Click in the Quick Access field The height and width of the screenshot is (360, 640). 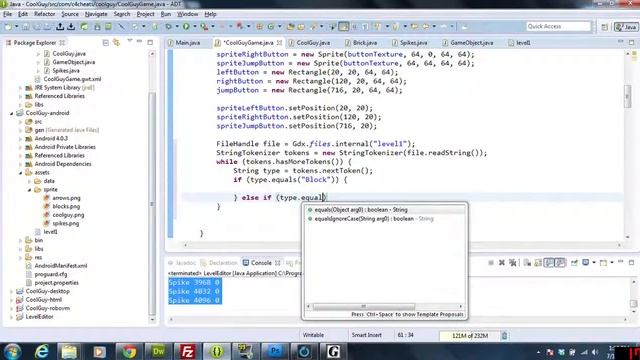(558, 27)
